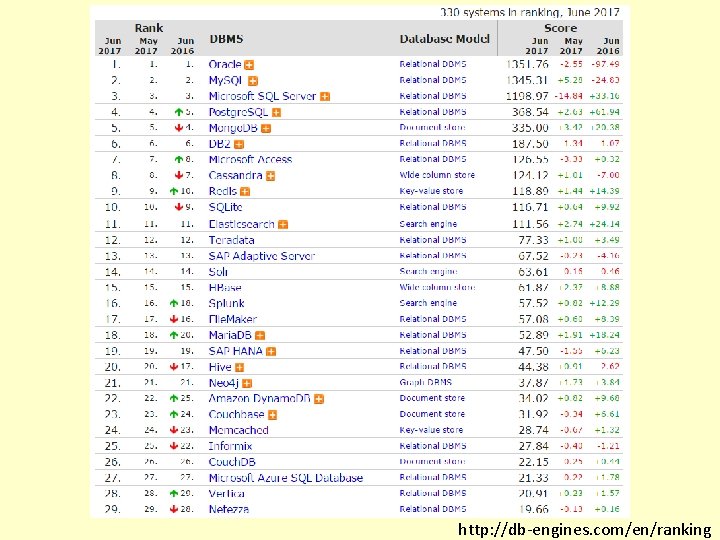Follow the MongoDB link
This screenshot has width=720, height=540.
(233, 128)
